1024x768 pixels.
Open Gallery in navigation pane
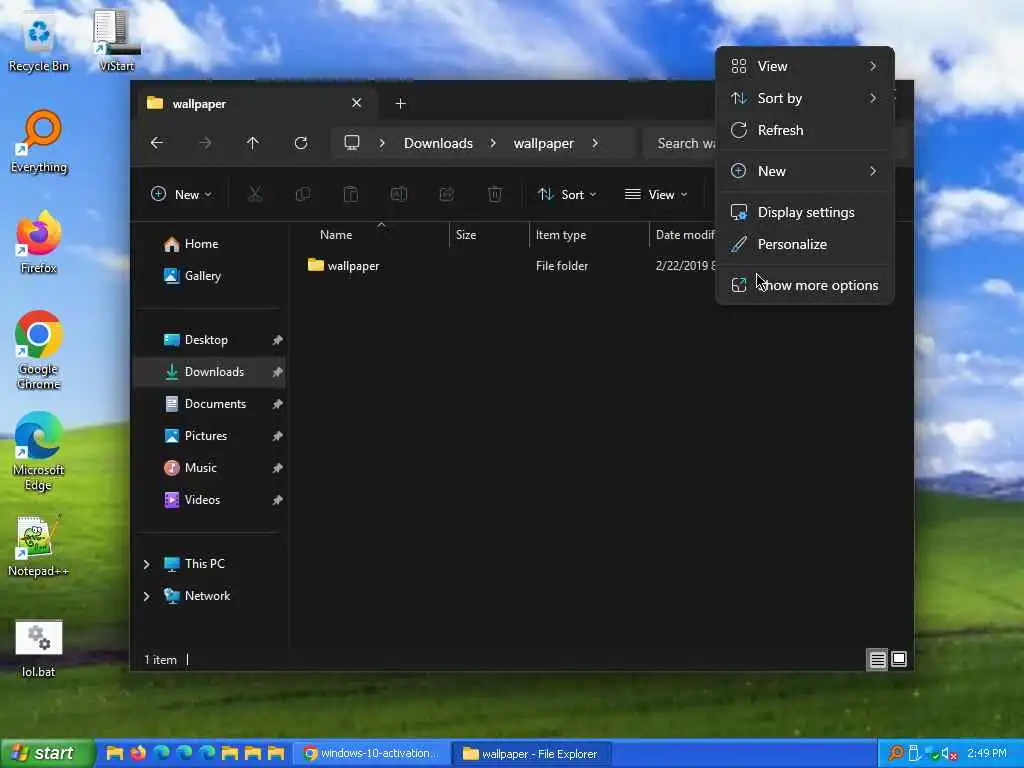[x=210, y=276]
